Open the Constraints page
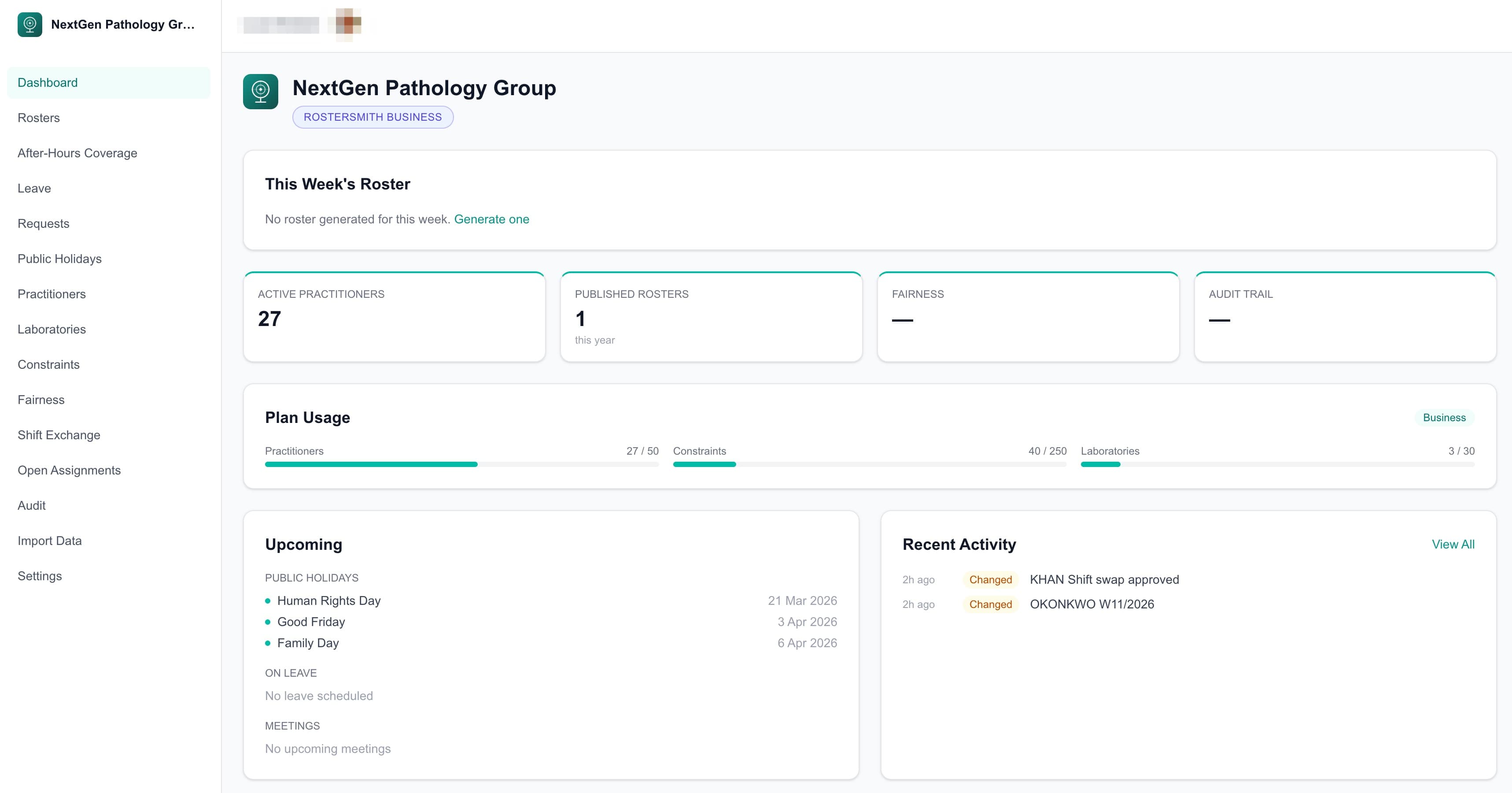The image size is (1512, 793). coord(49,364)
